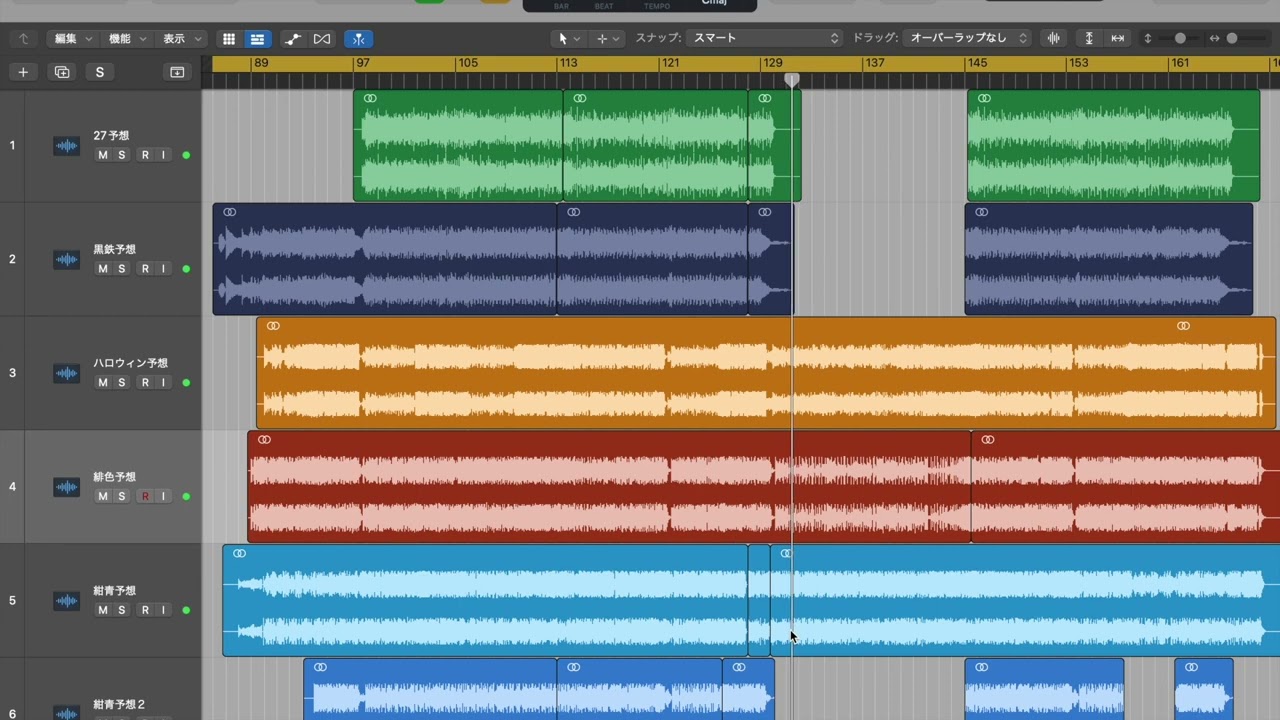This screenshot has height=720, width=1280.
Task: Open the left-click pointer tool dropdown
Action: [x=568, y=39]
